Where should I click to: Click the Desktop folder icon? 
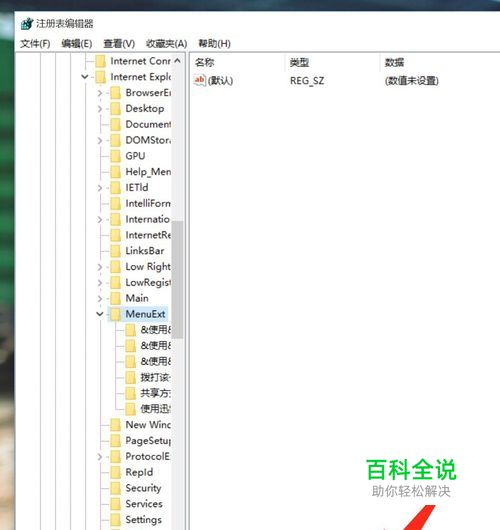pyautogui.click(x=116, y=109)
